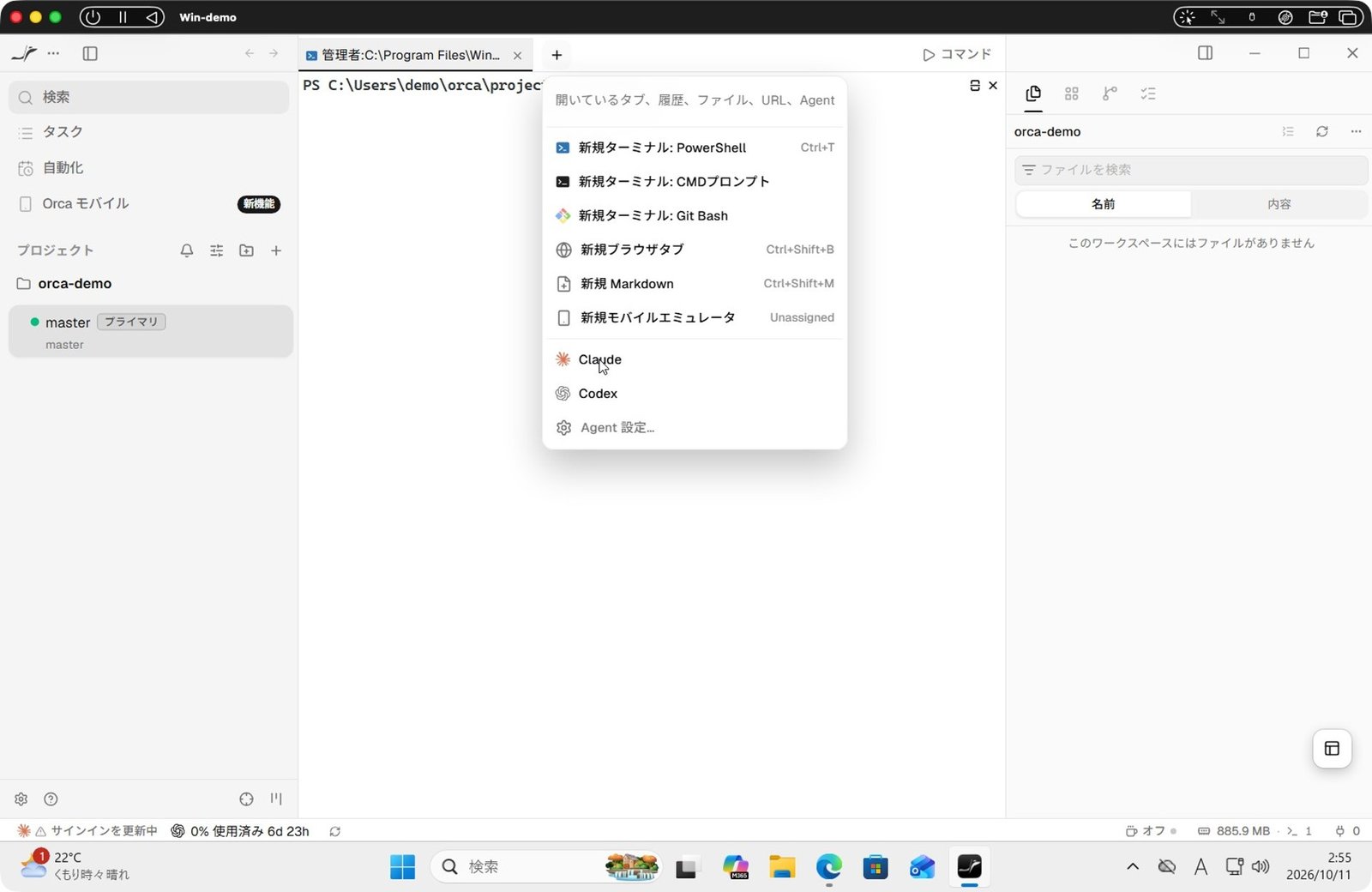Viewport: 1372px width, 892px height.
Task: Create 新規 Markdown file
Action: (x=695, y=284)
